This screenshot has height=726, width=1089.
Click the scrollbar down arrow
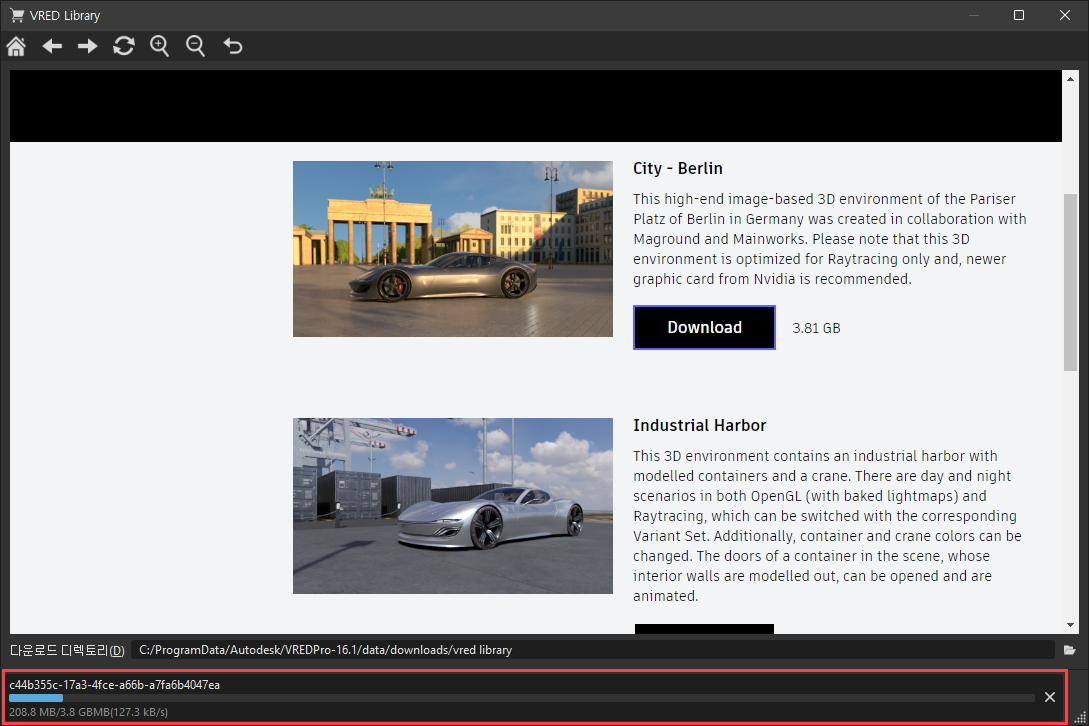click(1070, 625)
